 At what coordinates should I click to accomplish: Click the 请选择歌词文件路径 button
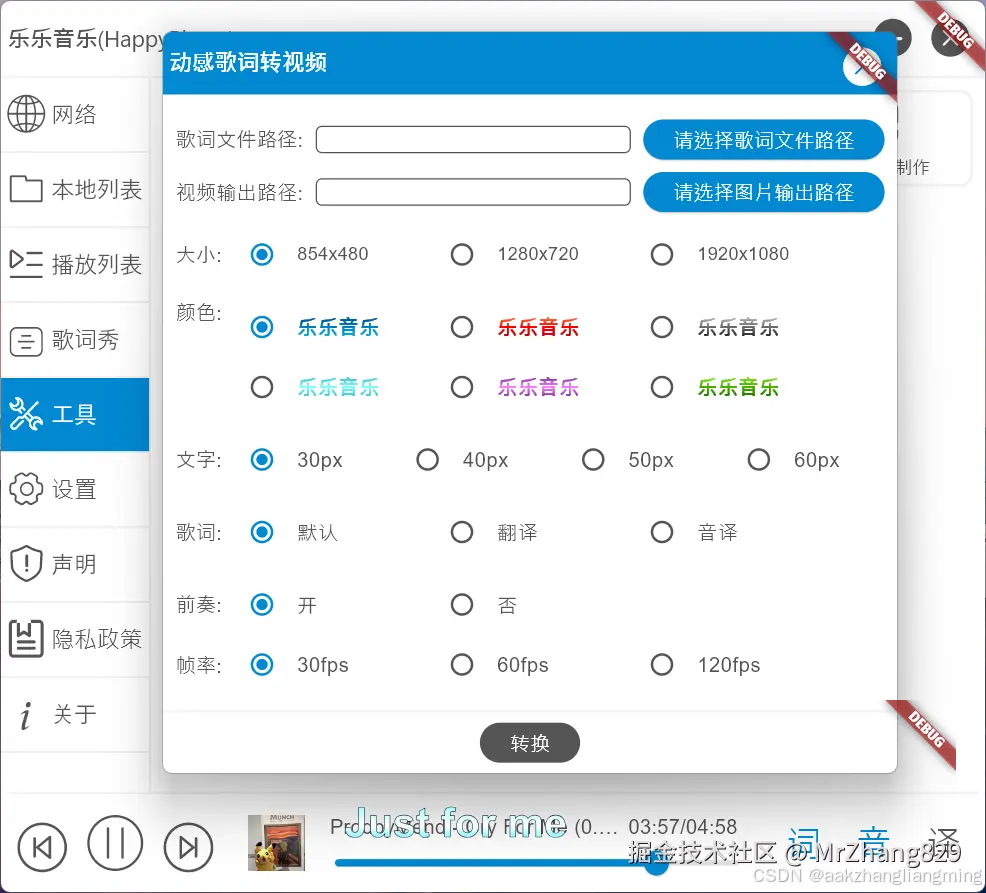pyautogui.click(x=763, y=139)
